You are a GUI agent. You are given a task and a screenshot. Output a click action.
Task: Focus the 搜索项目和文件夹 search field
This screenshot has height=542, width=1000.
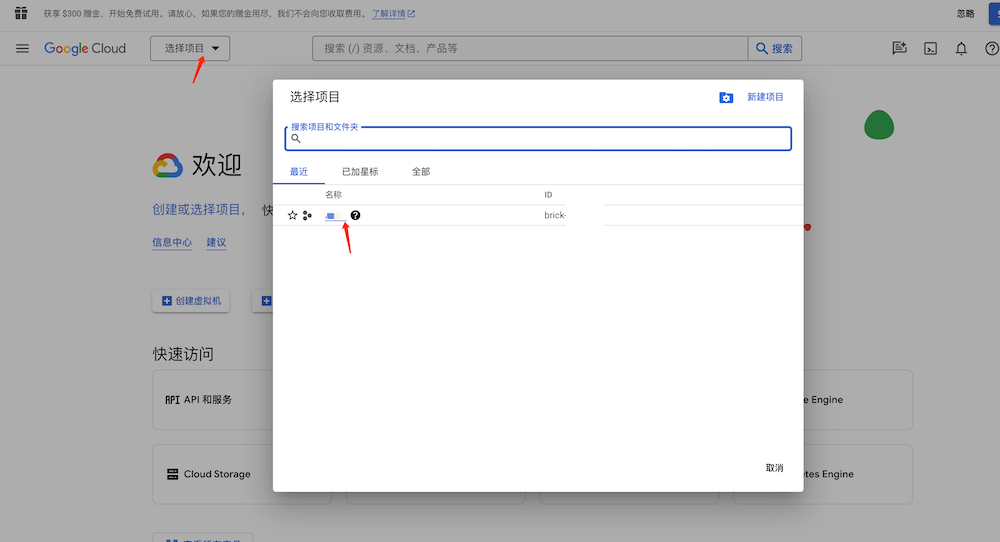[540, 139]
